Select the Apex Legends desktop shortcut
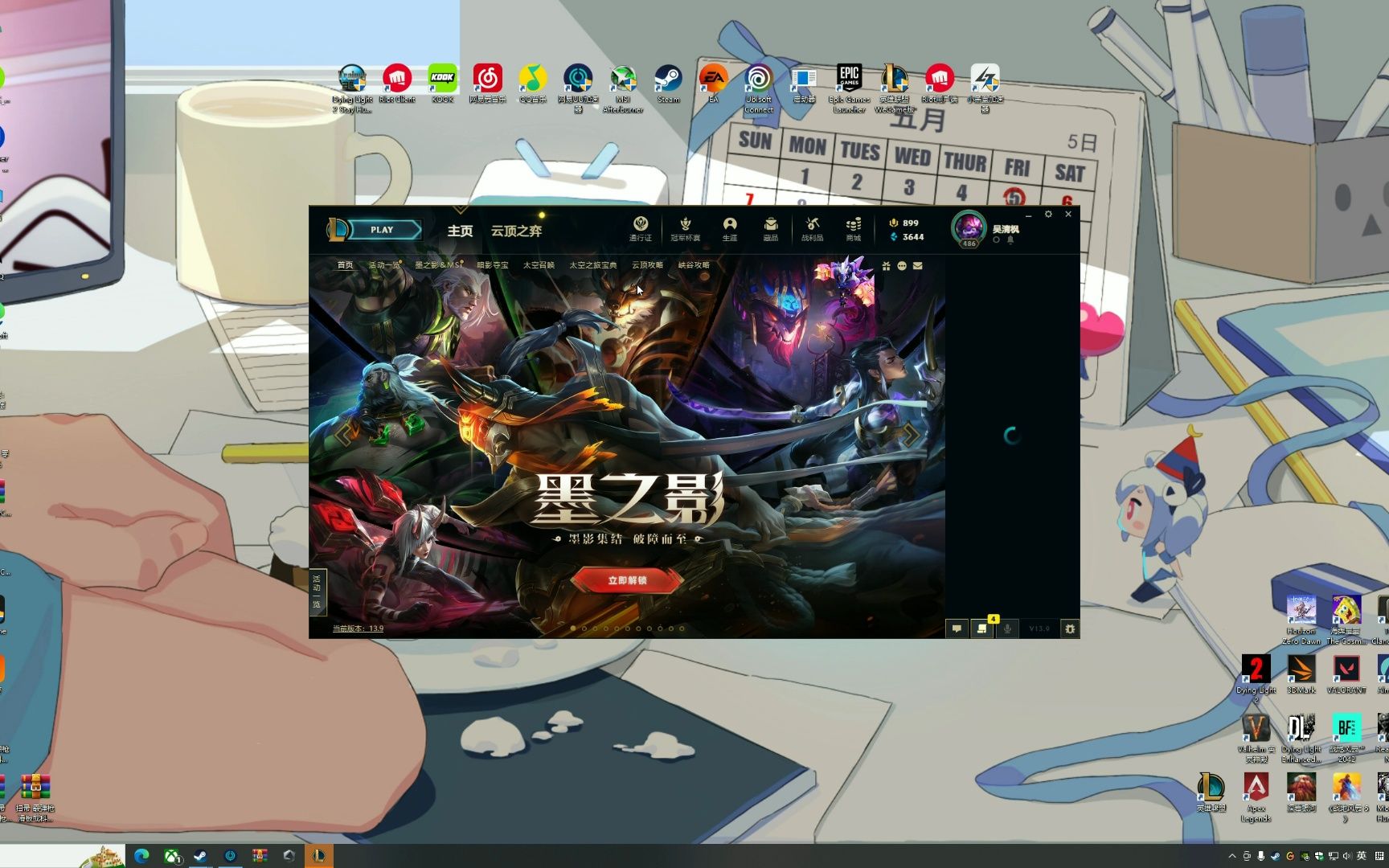 1256,796
